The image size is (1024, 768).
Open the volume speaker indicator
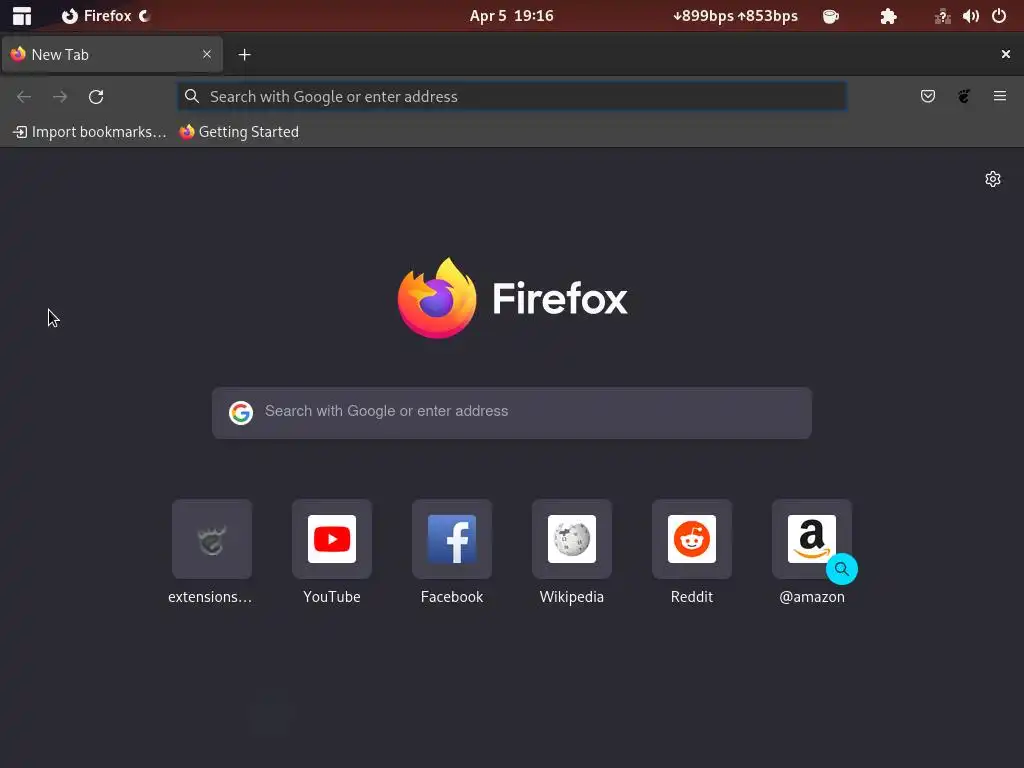970,16
